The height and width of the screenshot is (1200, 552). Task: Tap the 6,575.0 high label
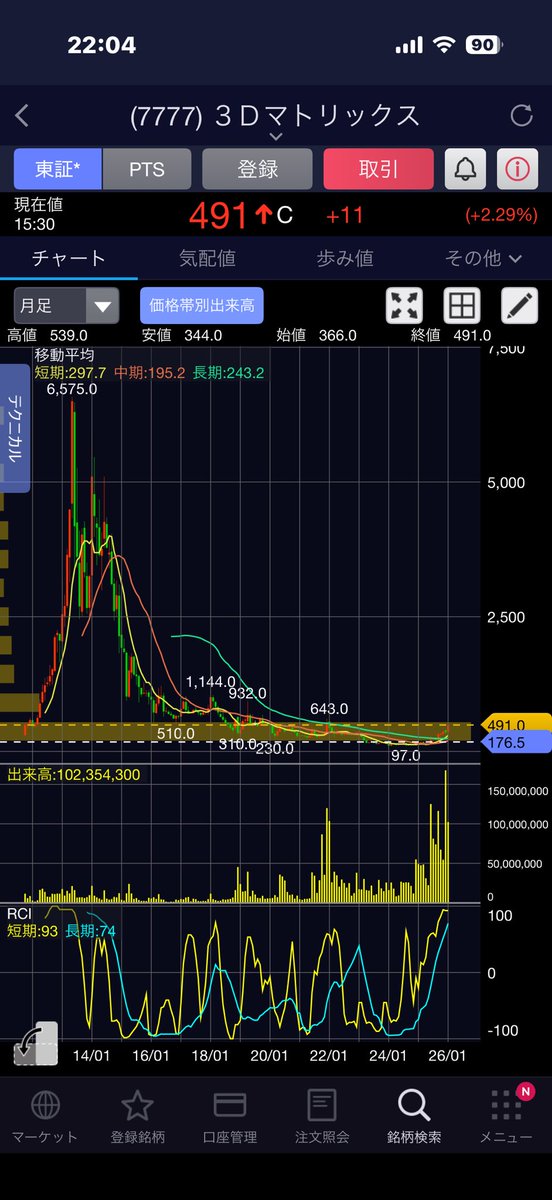coord(72,390)
